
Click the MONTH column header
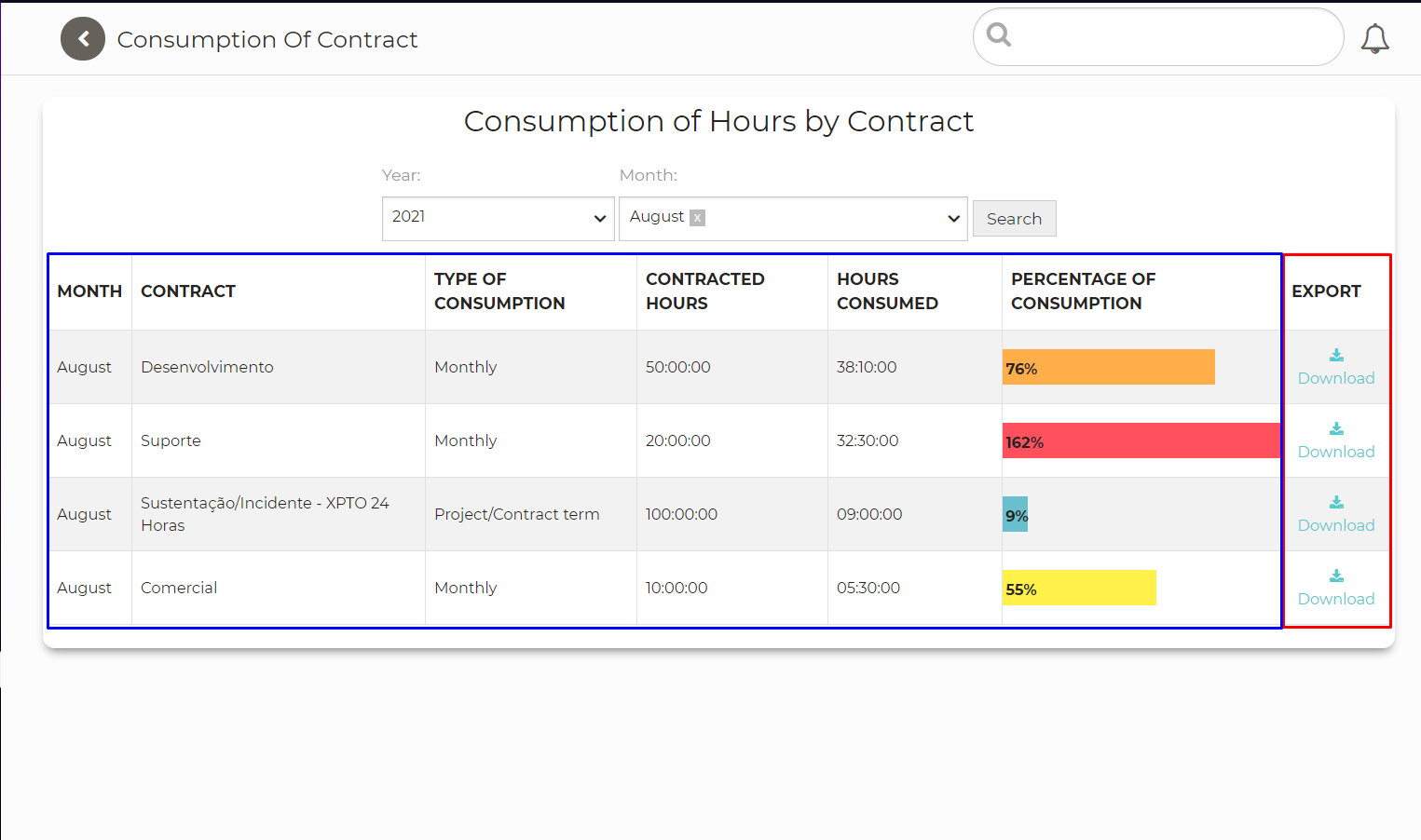pyautogui.click(x=89, y=291)
